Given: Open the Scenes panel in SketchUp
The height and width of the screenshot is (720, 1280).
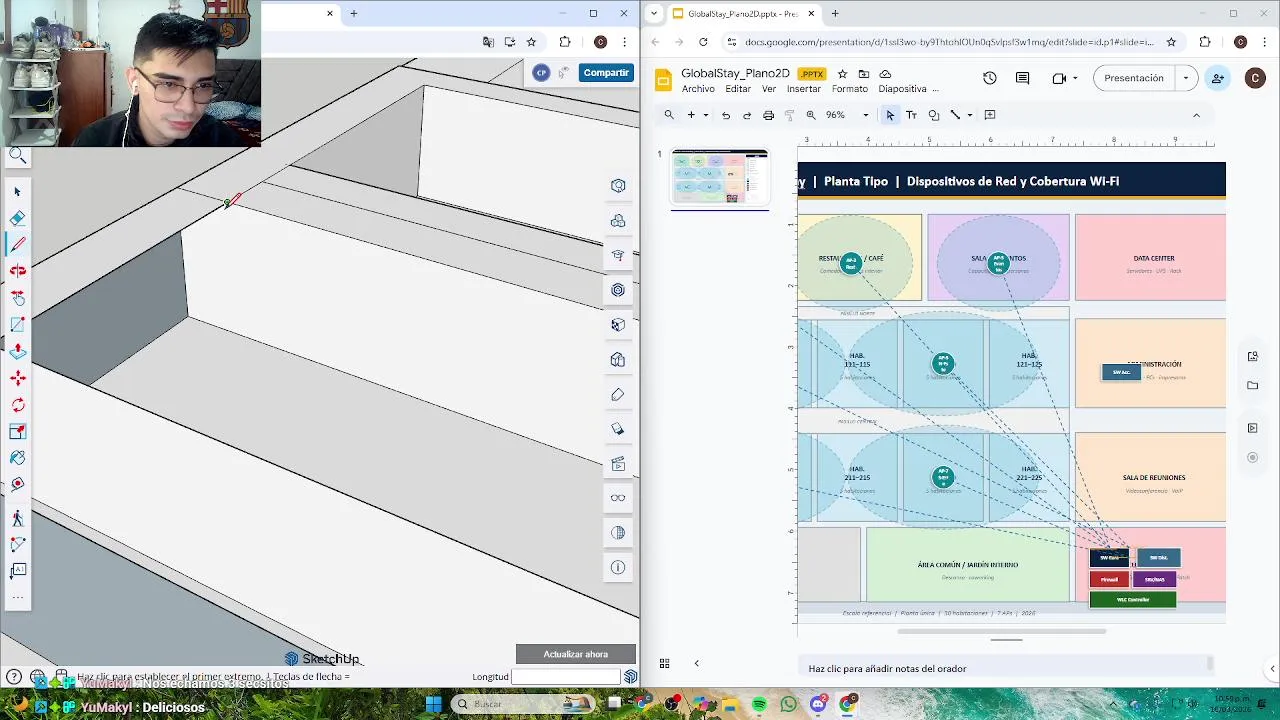Looking at the screenshot, I should click(618, 464).
